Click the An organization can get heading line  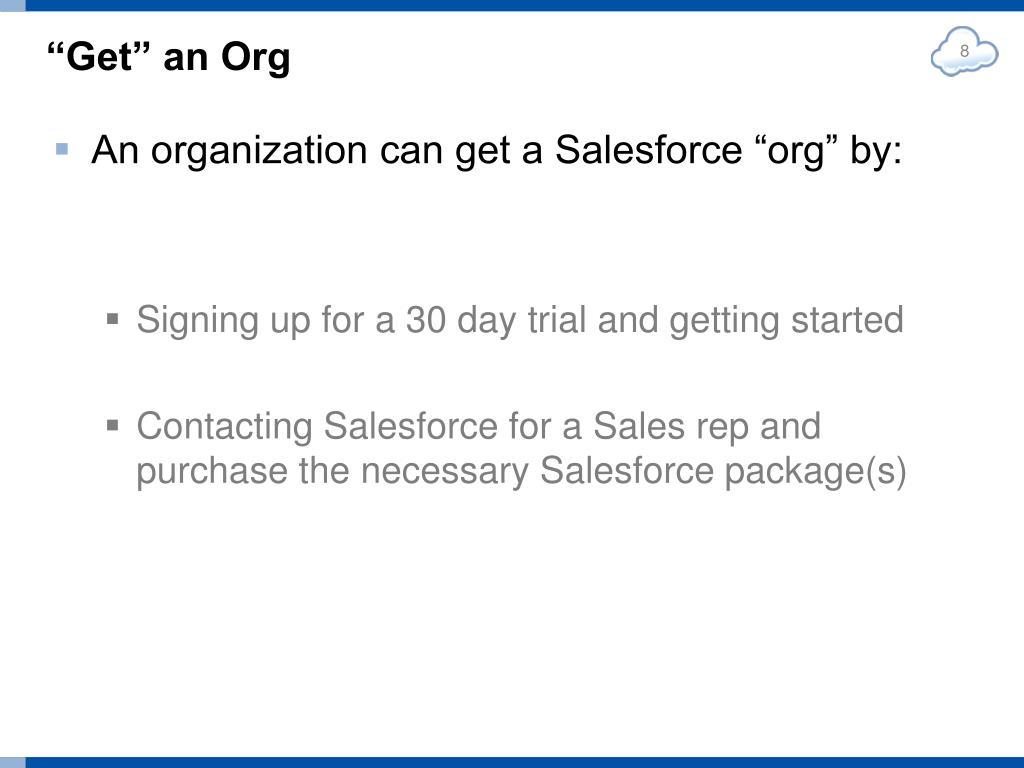coord(496,151)
